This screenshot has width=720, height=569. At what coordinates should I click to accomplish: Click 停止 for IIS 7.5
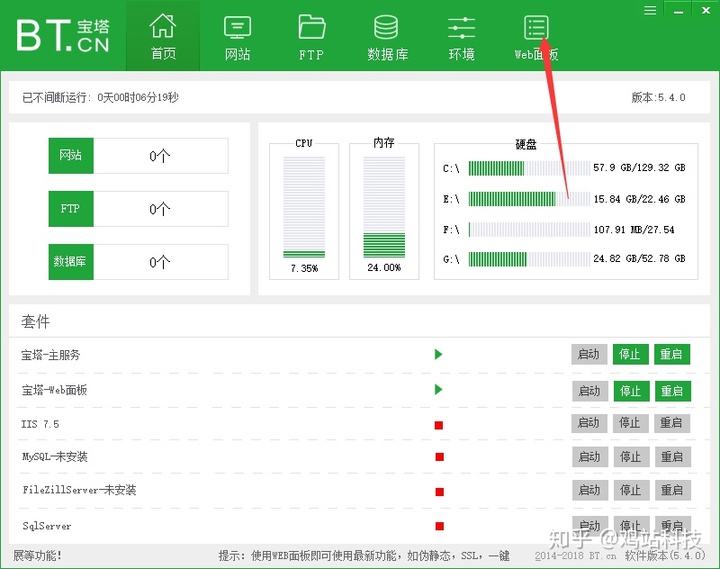tap(630, 423)
